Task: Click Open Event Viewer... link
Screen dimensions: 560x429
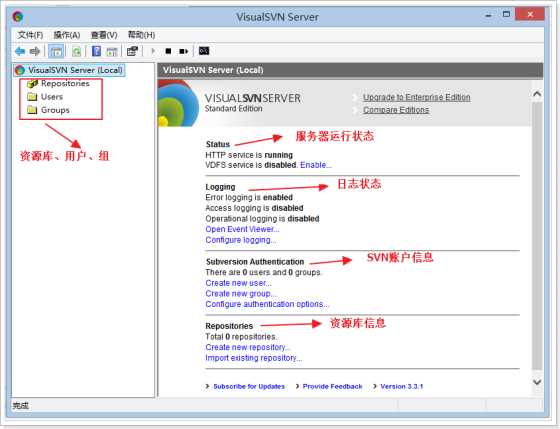Action: [x=242, y=229]
